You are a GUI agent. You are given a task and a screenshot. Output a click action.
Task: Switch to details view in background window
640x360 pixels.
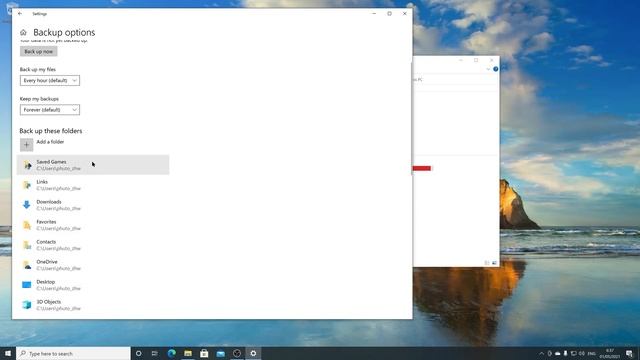(487, 263)
